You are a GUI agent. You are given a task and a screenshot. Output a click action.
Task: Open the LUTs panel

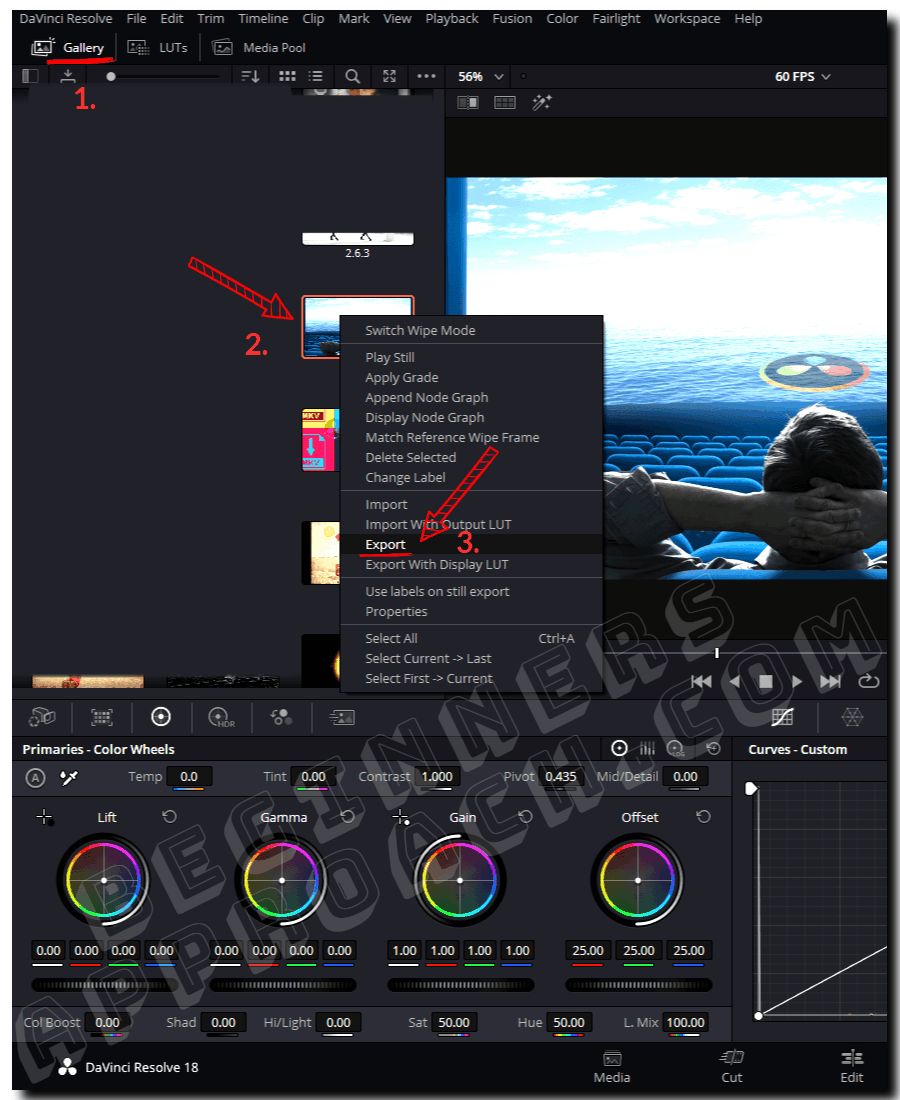pyautogui.click(x=158, y=46)
